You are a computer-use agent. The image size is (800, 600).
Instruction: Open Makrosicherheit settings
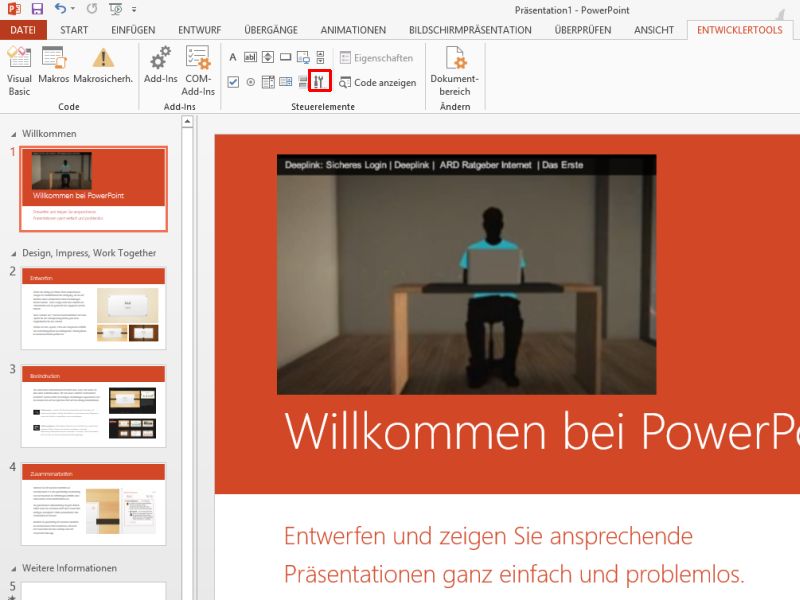coord(103,65)
